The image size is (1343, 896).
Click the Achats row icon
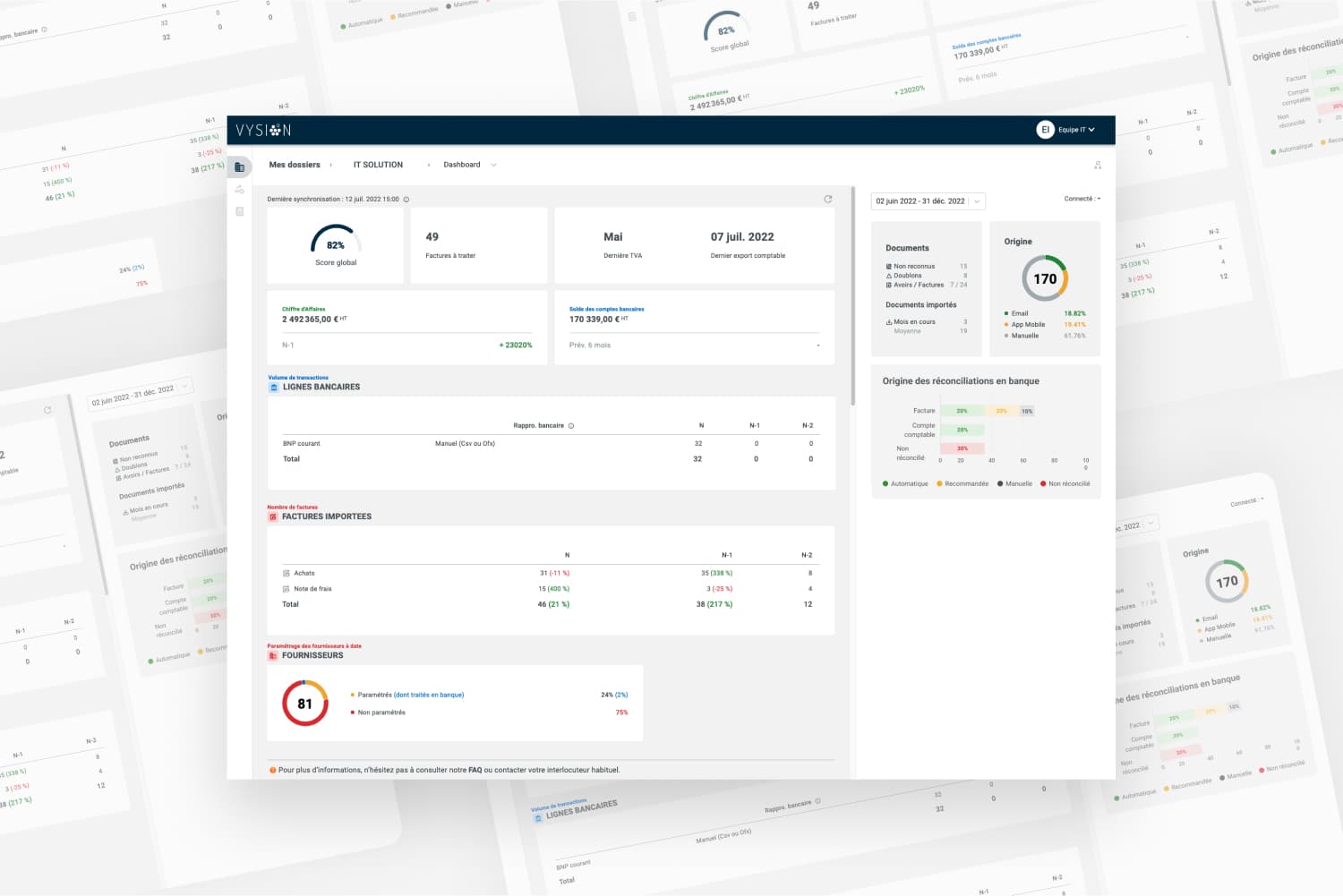click(x=287, y=573)
